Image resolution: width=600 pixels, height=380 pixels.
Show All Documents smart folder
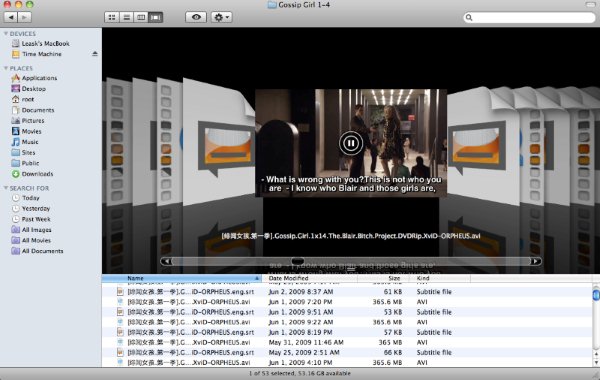37,251
